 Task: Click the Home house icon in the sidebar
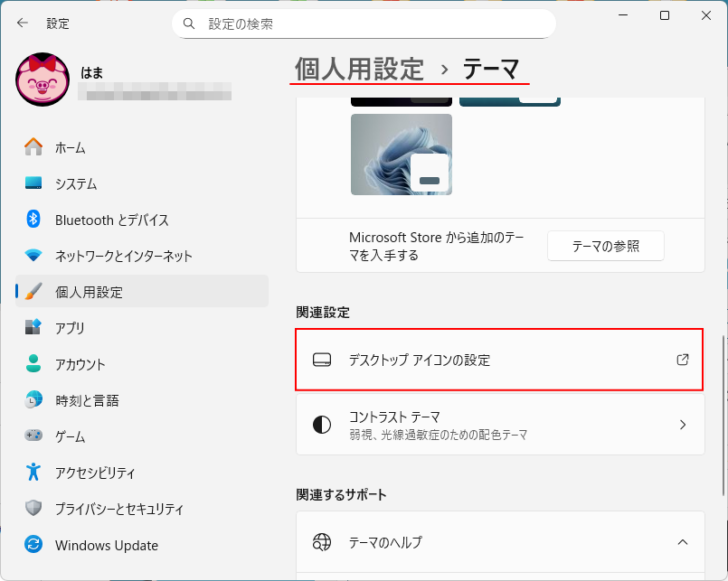click(x=33, y=147)
